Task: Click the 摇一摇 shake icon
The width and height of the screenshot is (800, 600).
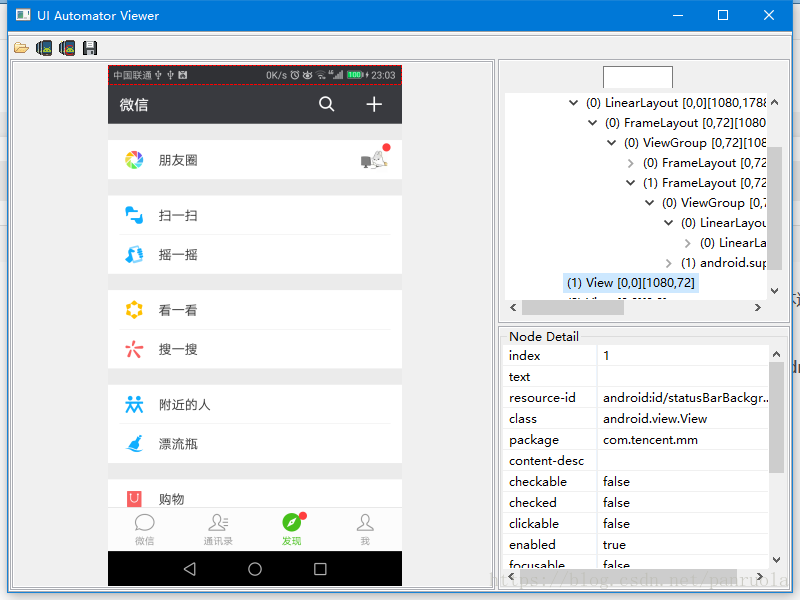Action: [134, 254]
